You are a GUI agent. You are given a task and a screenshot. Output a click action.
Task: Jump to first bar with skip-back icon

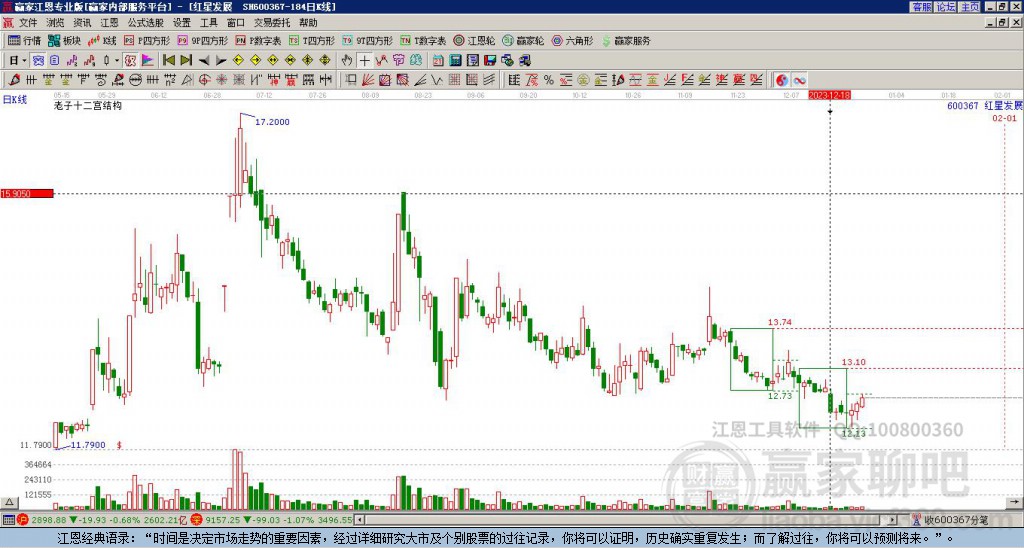tap(168, 61)
